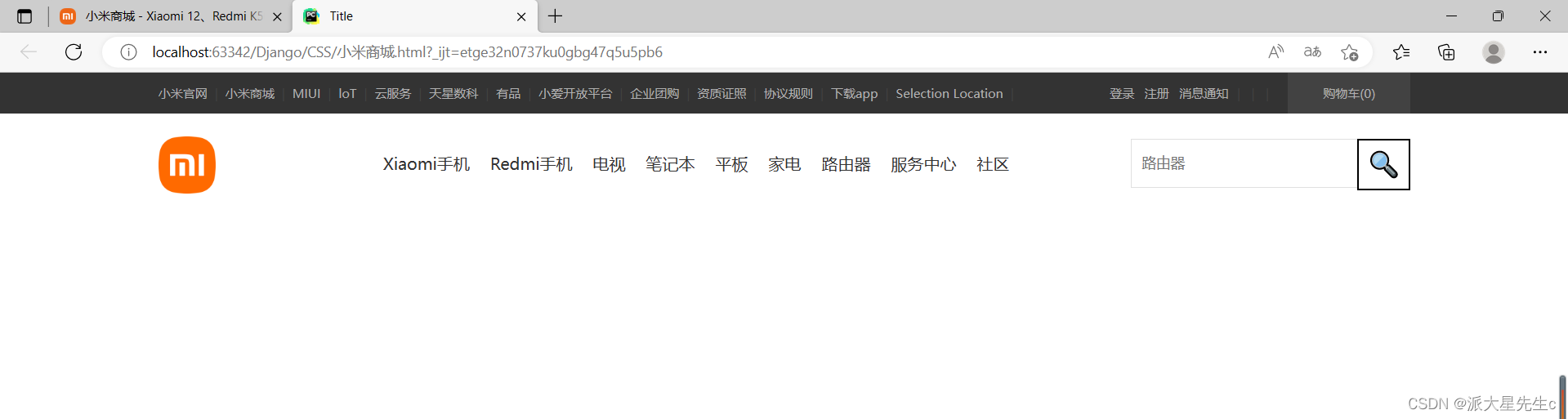Open 小米商城 top link

tap(250, 94)
